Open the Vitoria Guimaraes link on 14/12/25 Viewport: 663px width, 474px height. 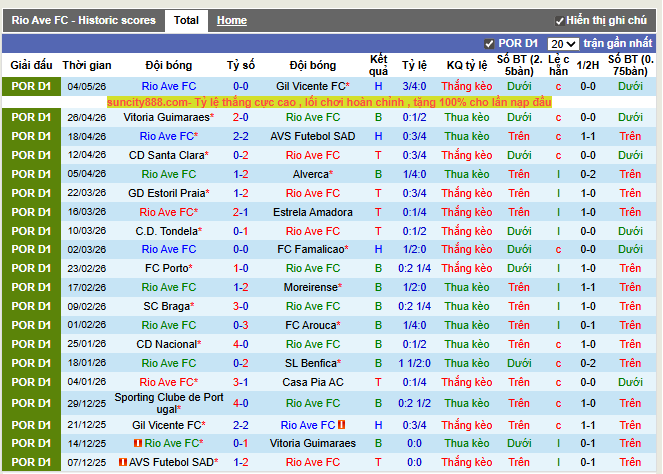coord(312,443)
